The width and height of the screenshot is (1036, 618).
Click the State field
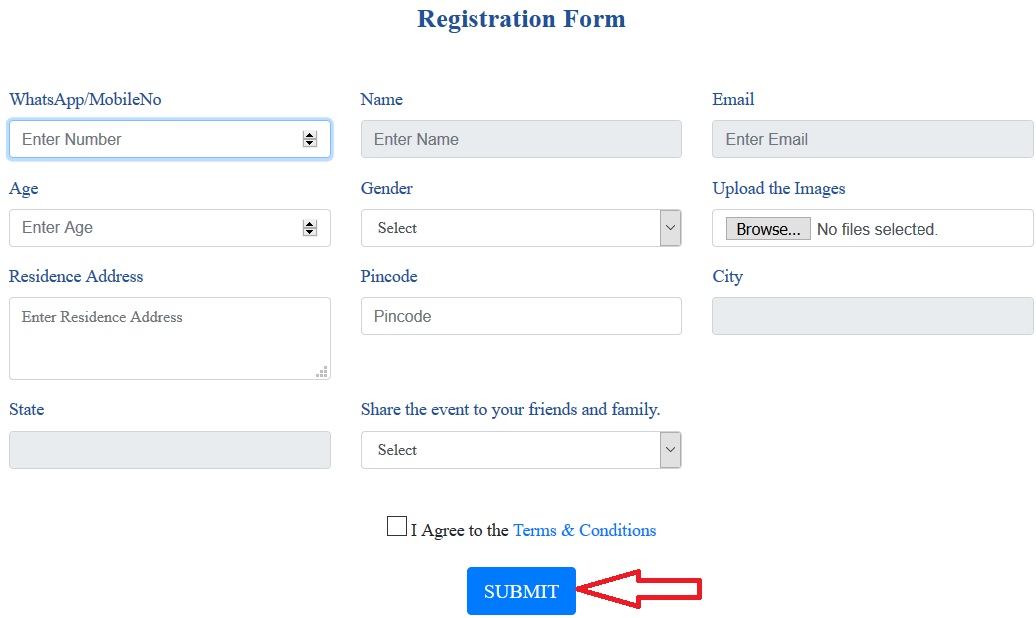[169, 450]
